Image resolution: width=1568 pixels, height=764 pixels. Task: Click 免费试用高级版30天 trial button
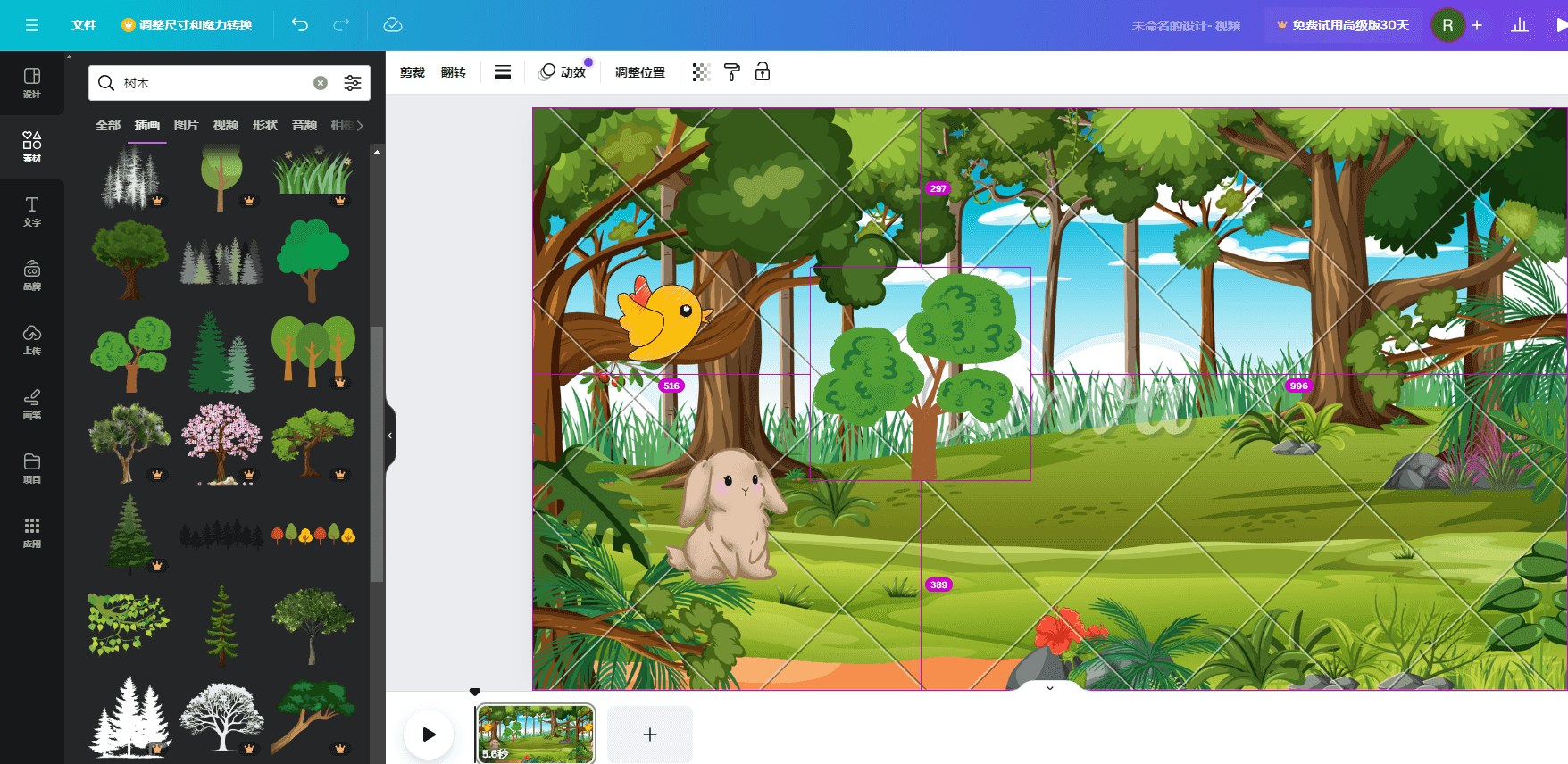tap(1343, 25)
